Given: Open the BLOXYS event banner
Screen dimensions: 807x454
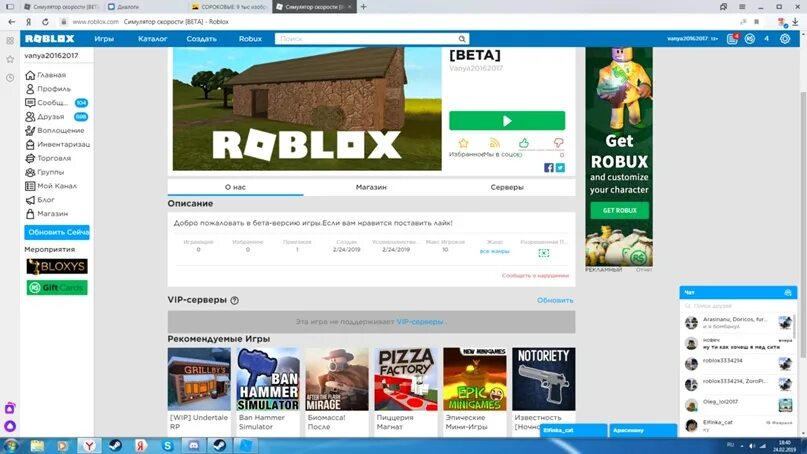Looking at the screenshot, I should (x=57, y=266).
